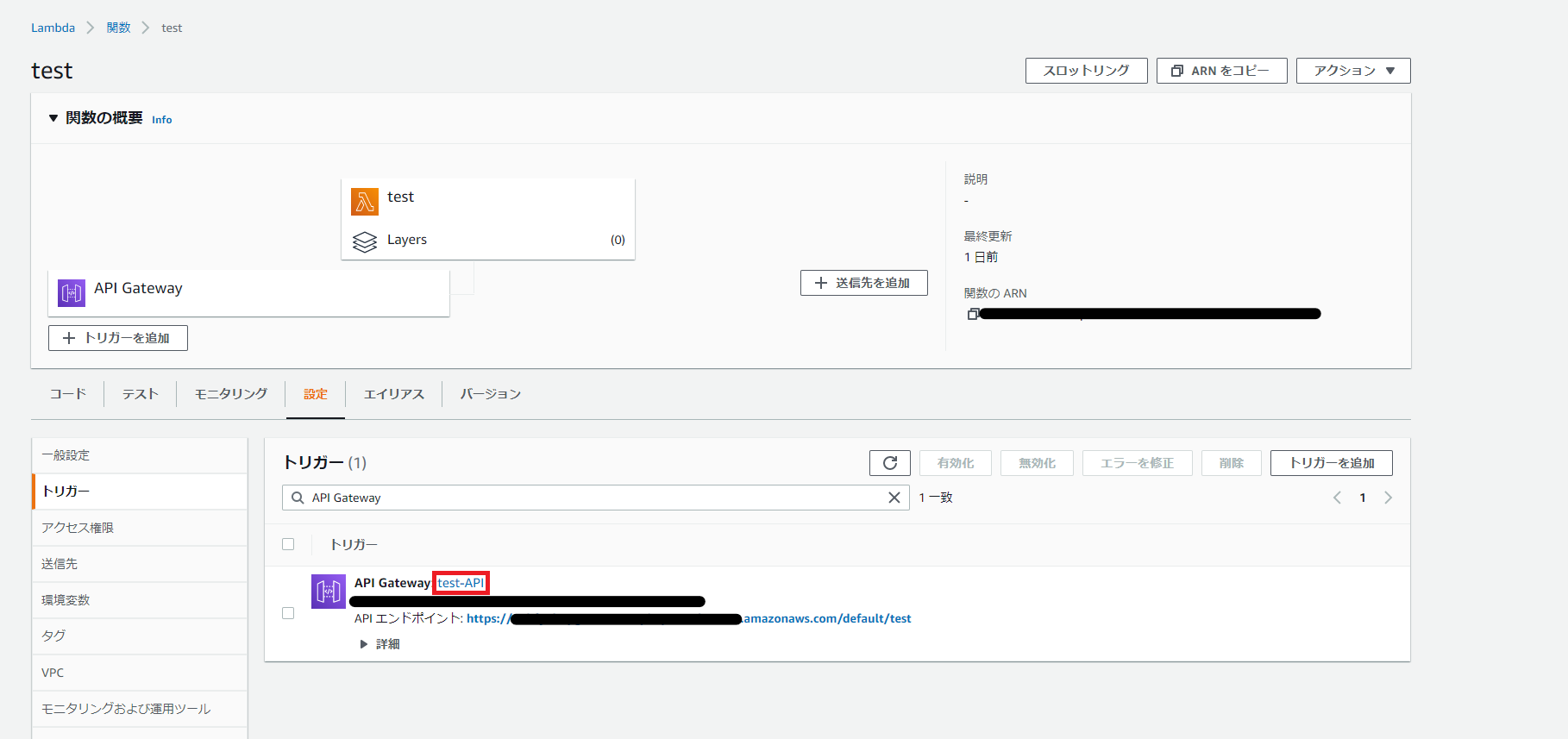Open the バージョン tab
This screenshot has width=1568, height=739.
tap(491, 394)
